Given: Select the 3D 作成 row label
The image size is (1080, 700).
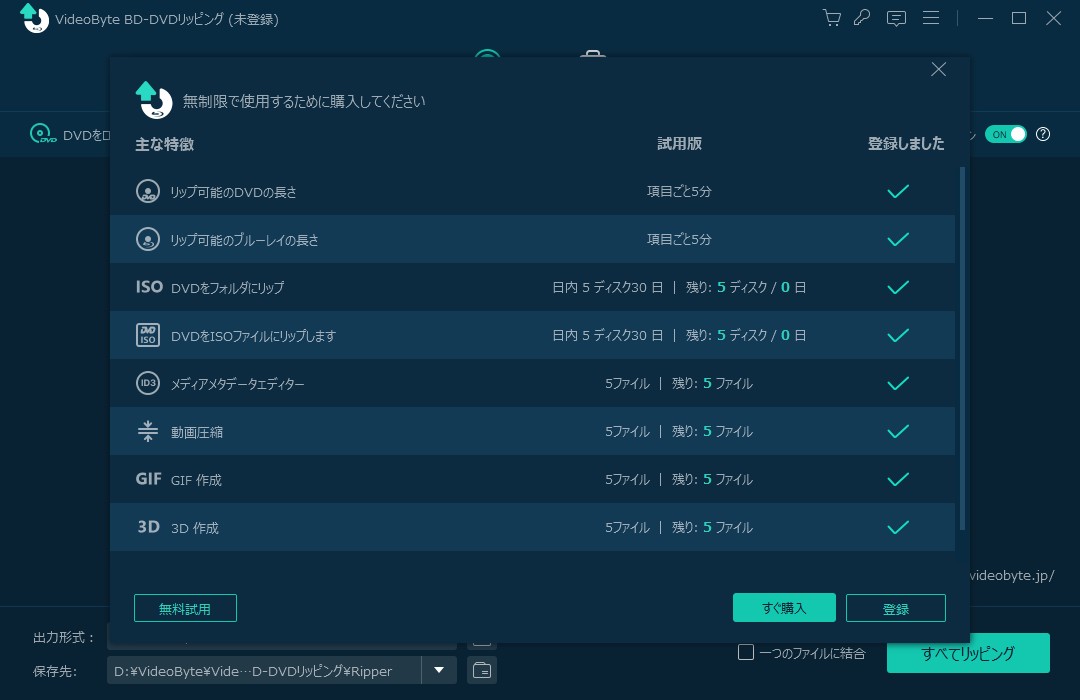Looking at the screenshot, I should pos(195,528).
